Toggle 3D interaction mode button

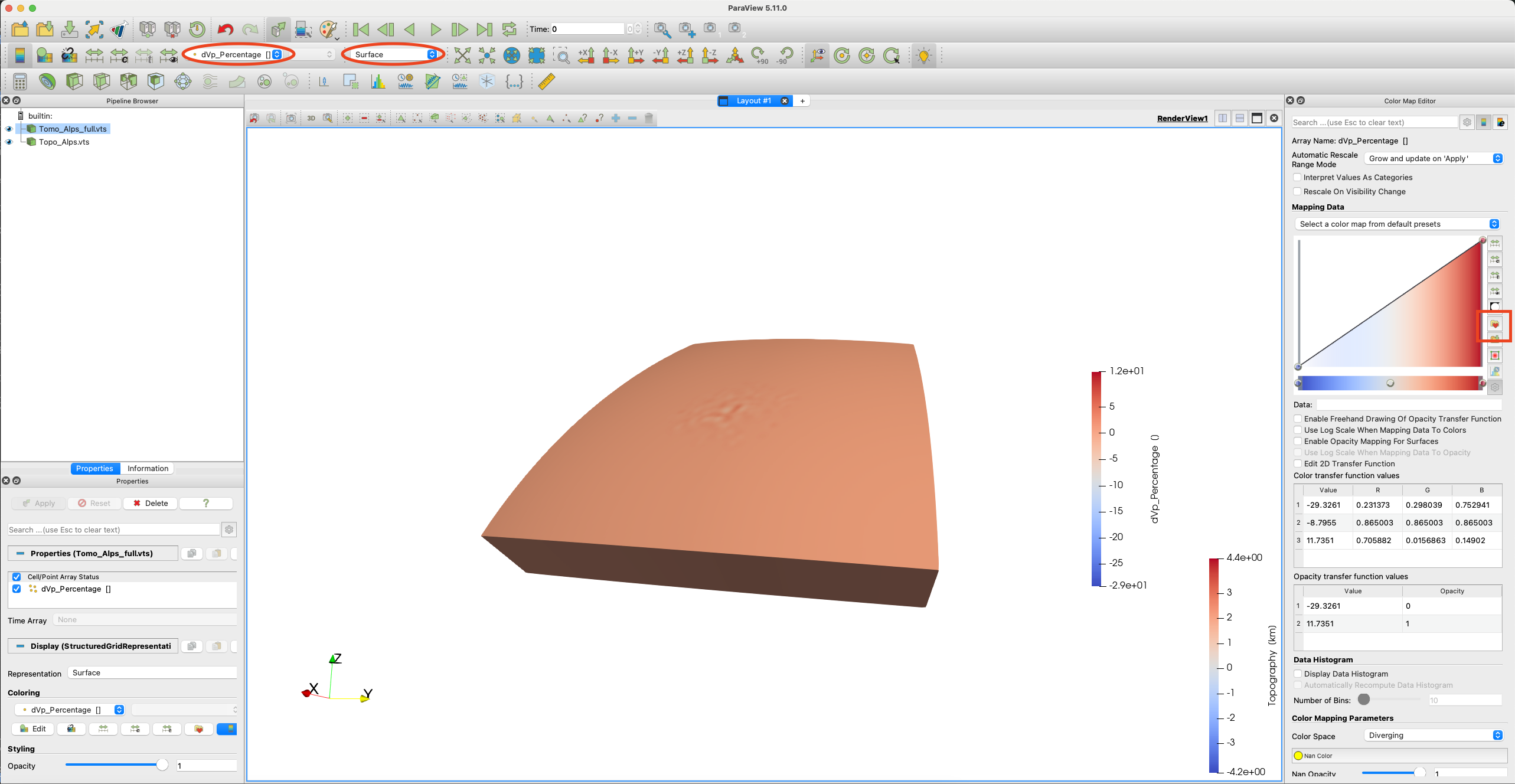tap(311, 118)
